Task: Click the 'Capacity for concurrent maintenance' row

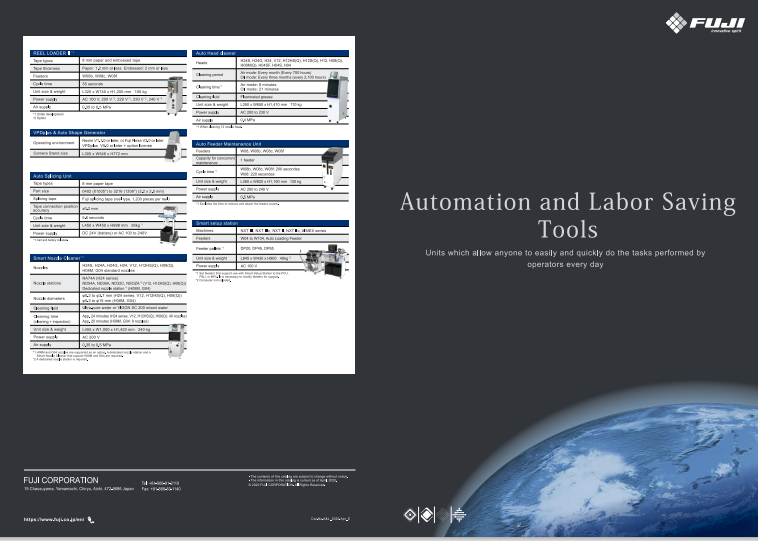Action: pyautogui.click(x=270, y=160)
